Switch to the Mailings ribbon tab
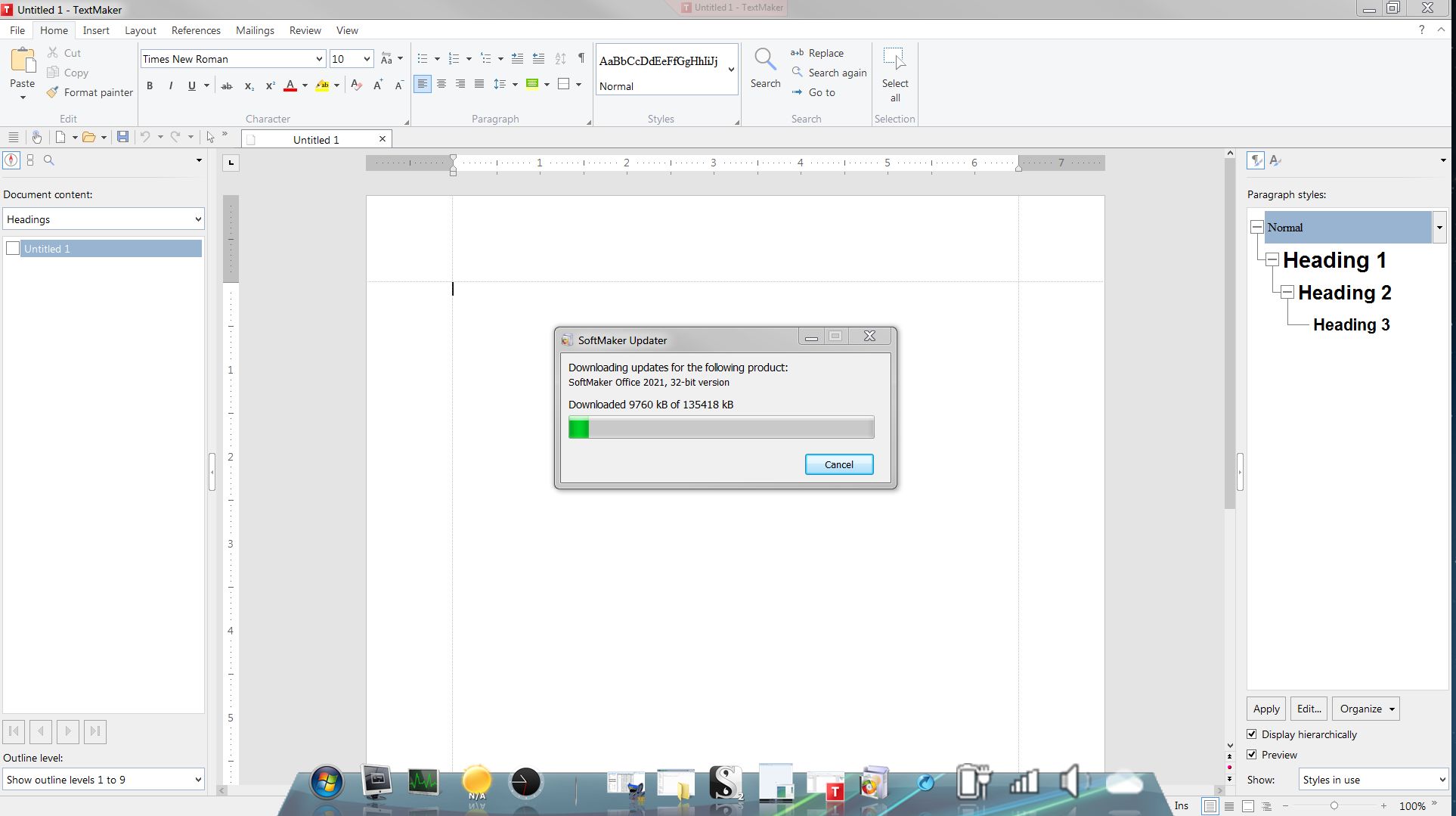This screenshot has height=816, width=1456. (x=255, y=30)
